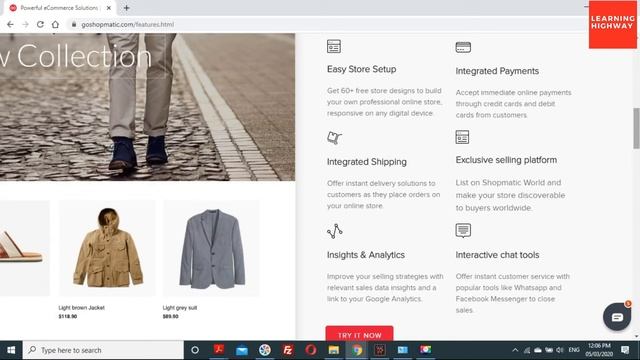Click the Easy Store Setup feature icon

pos(333,46)
